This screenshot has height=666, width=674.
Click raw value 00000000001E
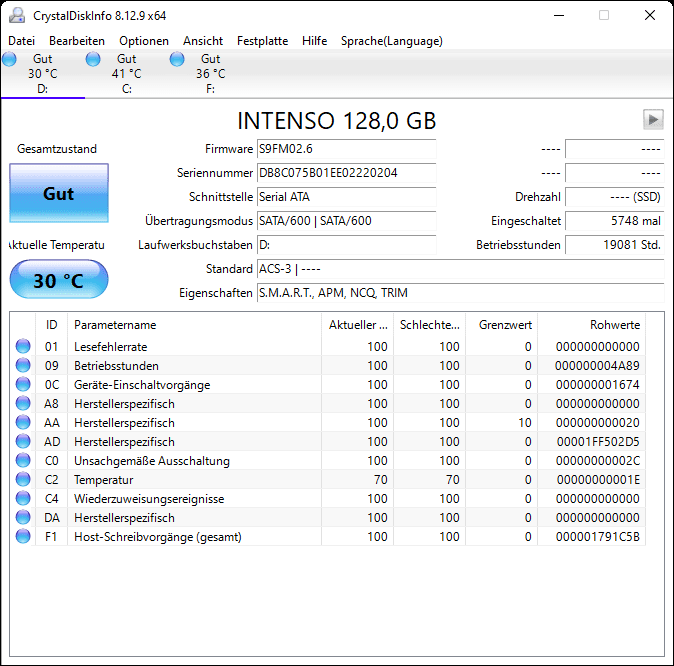click(598, 480)
